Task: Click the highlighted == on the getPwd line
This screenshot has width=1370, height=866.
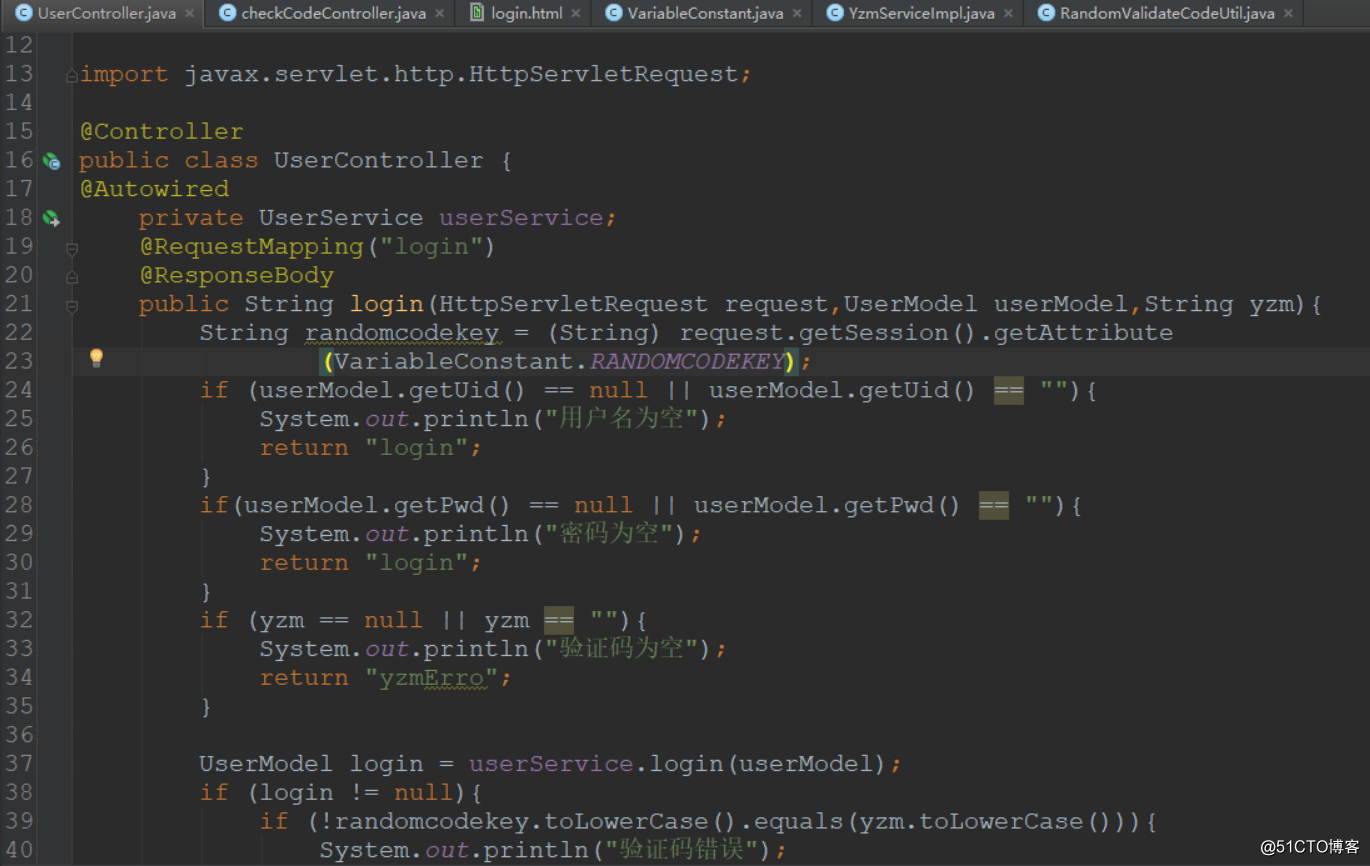Action: 993,505
